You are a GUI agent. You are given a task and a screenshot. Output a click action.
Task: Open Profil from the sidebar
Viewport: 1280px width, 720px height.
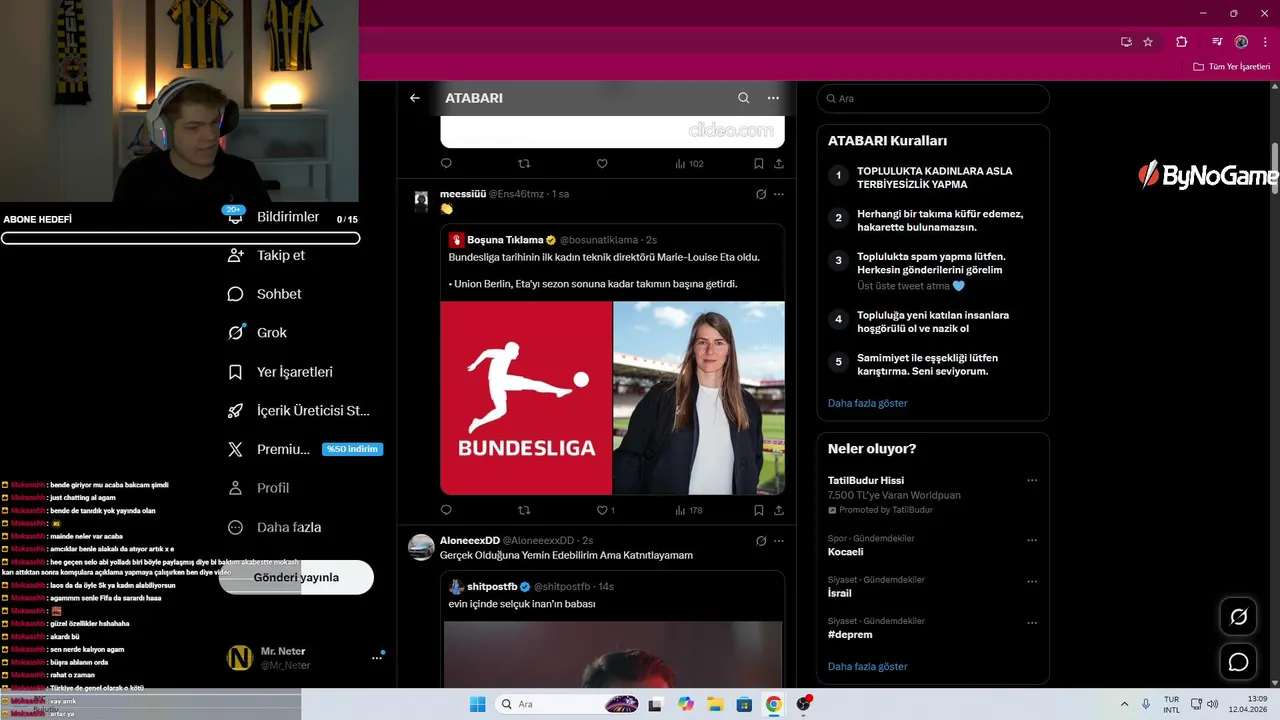click(259, 488)
